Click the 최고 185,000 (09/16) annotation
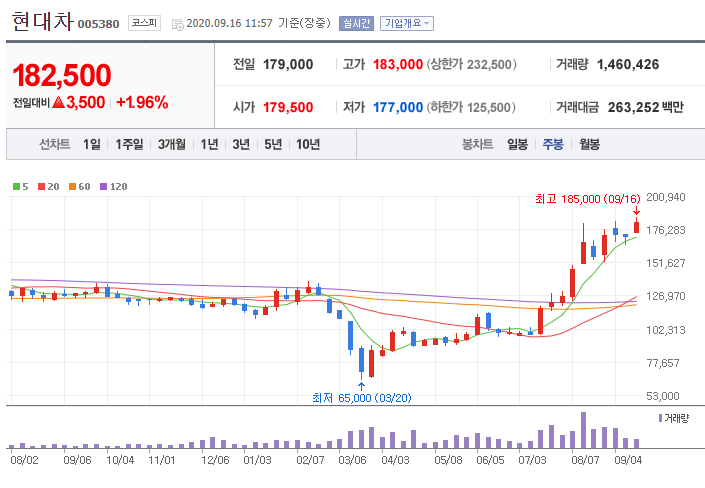Image resolution: width=705 pixels, height=488 pixels. (x=588, y=199)
